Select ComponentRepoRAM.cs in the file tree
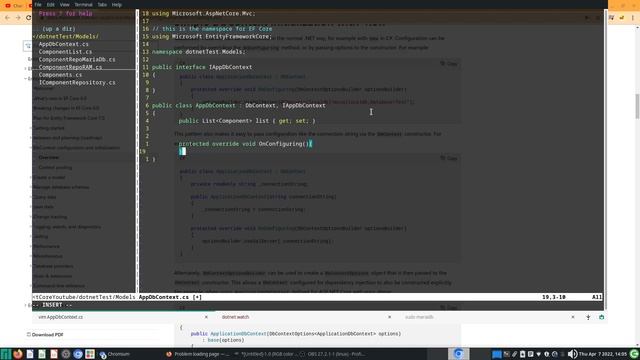This screenshot has width=640, height=360. (70, 67)
